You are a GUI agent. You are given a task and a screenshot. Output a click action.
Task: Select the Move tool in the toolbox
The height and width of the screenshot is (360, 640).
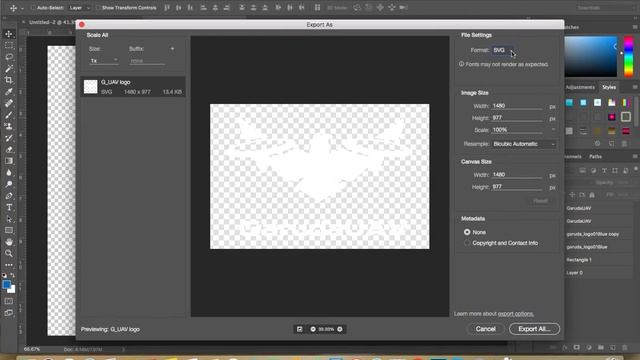(x=9, y=34)
